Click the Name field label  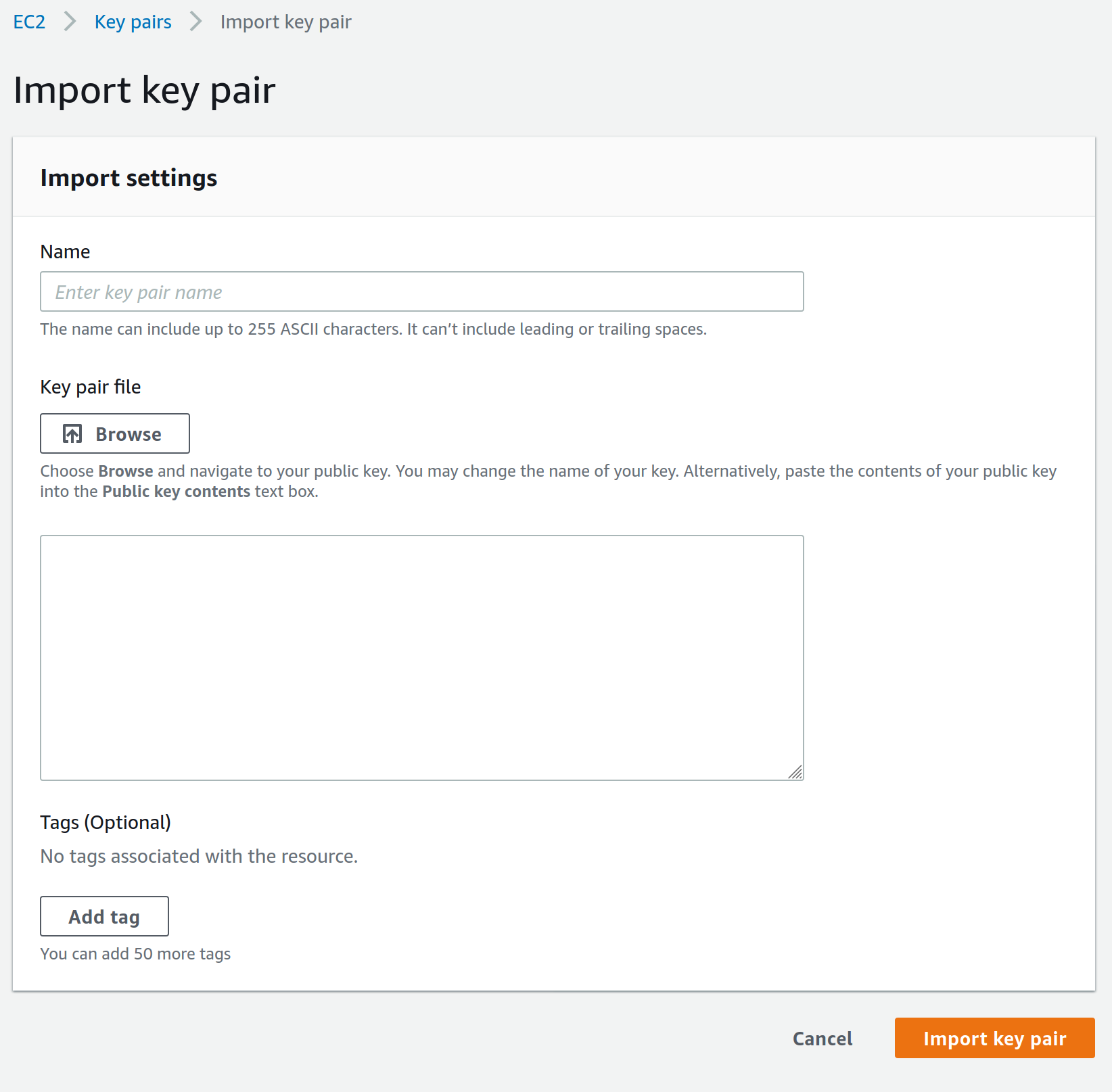[x=65, y=252]
